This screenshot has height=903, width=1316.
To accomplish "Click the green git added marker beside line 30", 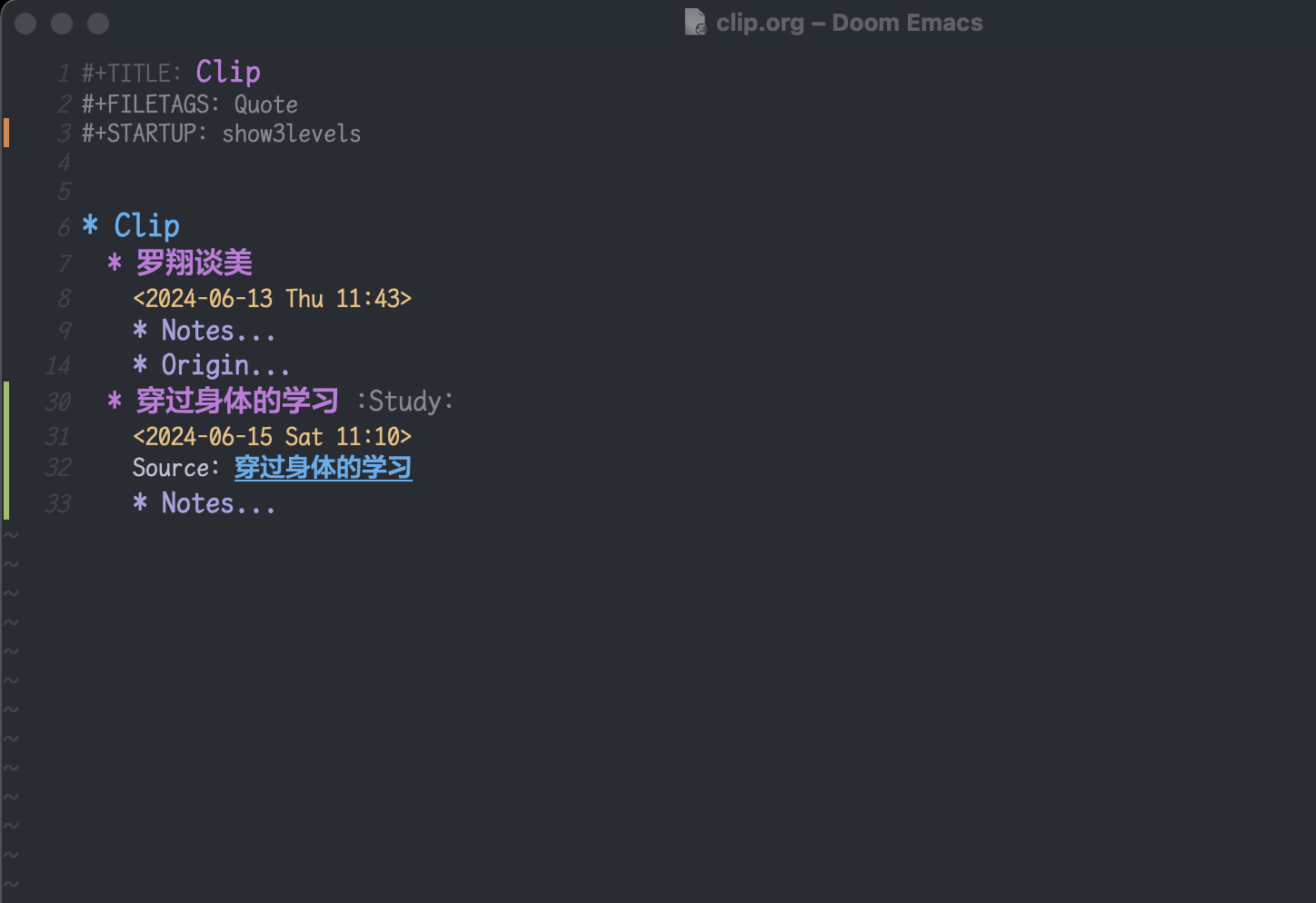I will (6, 401).
